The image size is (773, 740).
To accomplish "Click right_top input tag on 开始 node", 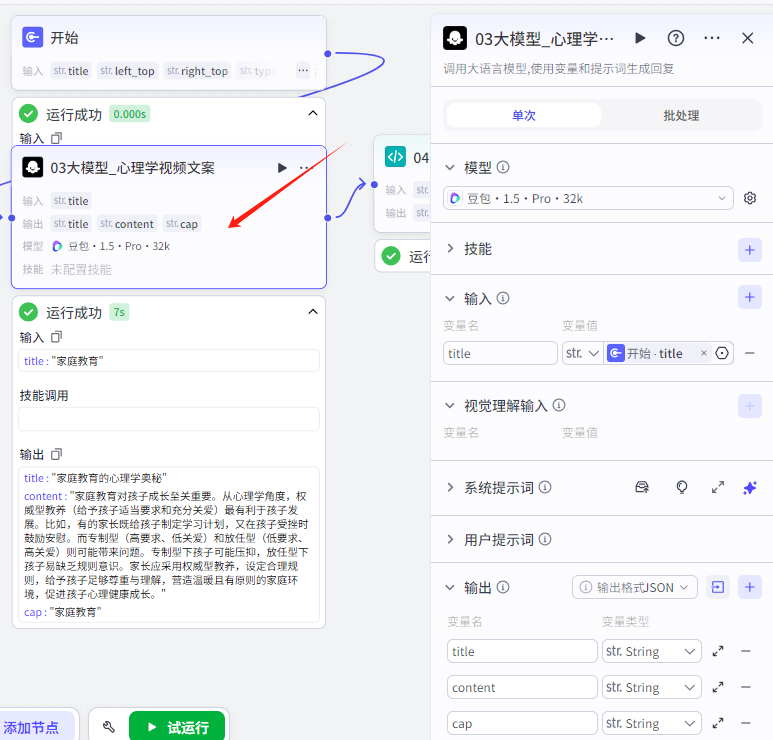I will [197, 71].
